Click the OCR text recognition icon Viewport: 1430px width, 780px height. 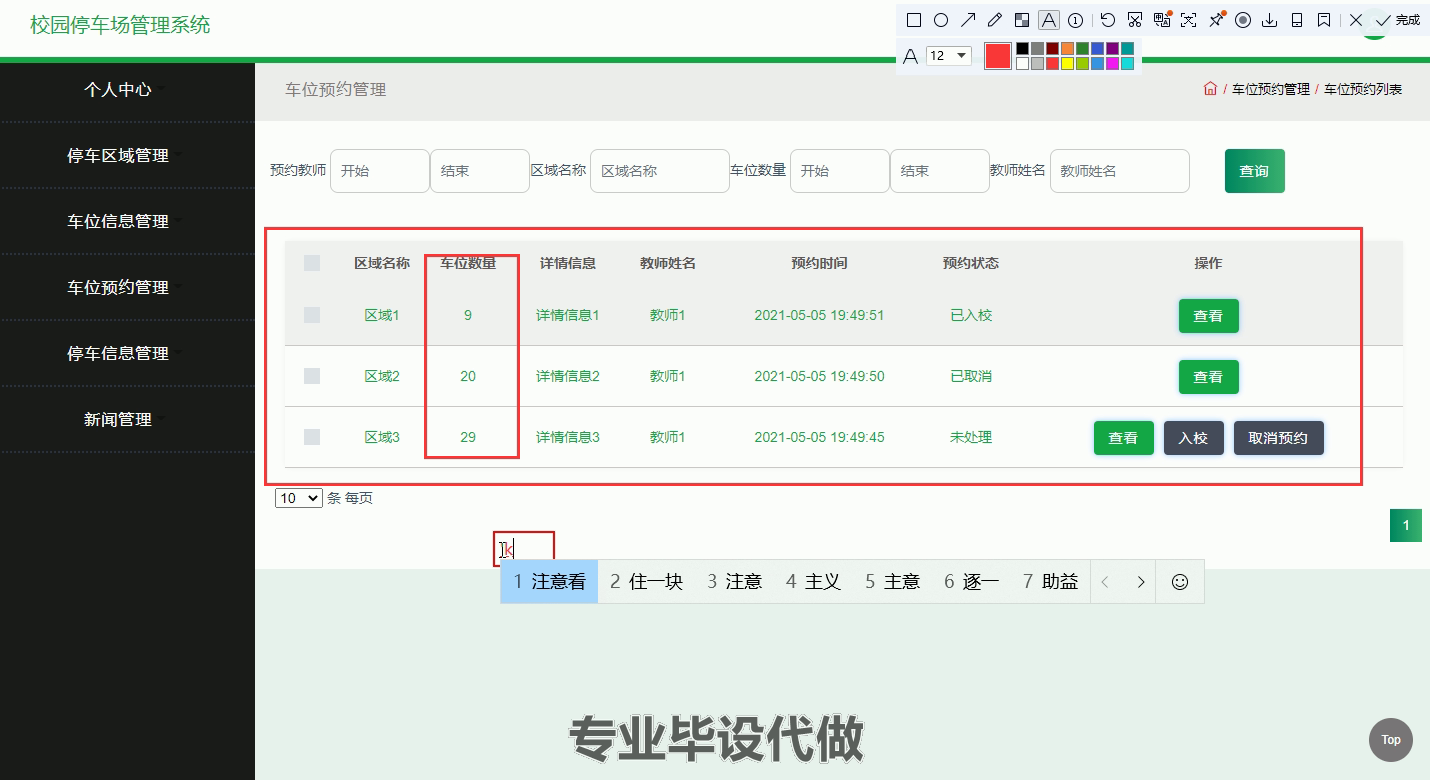click(1189, 20)
